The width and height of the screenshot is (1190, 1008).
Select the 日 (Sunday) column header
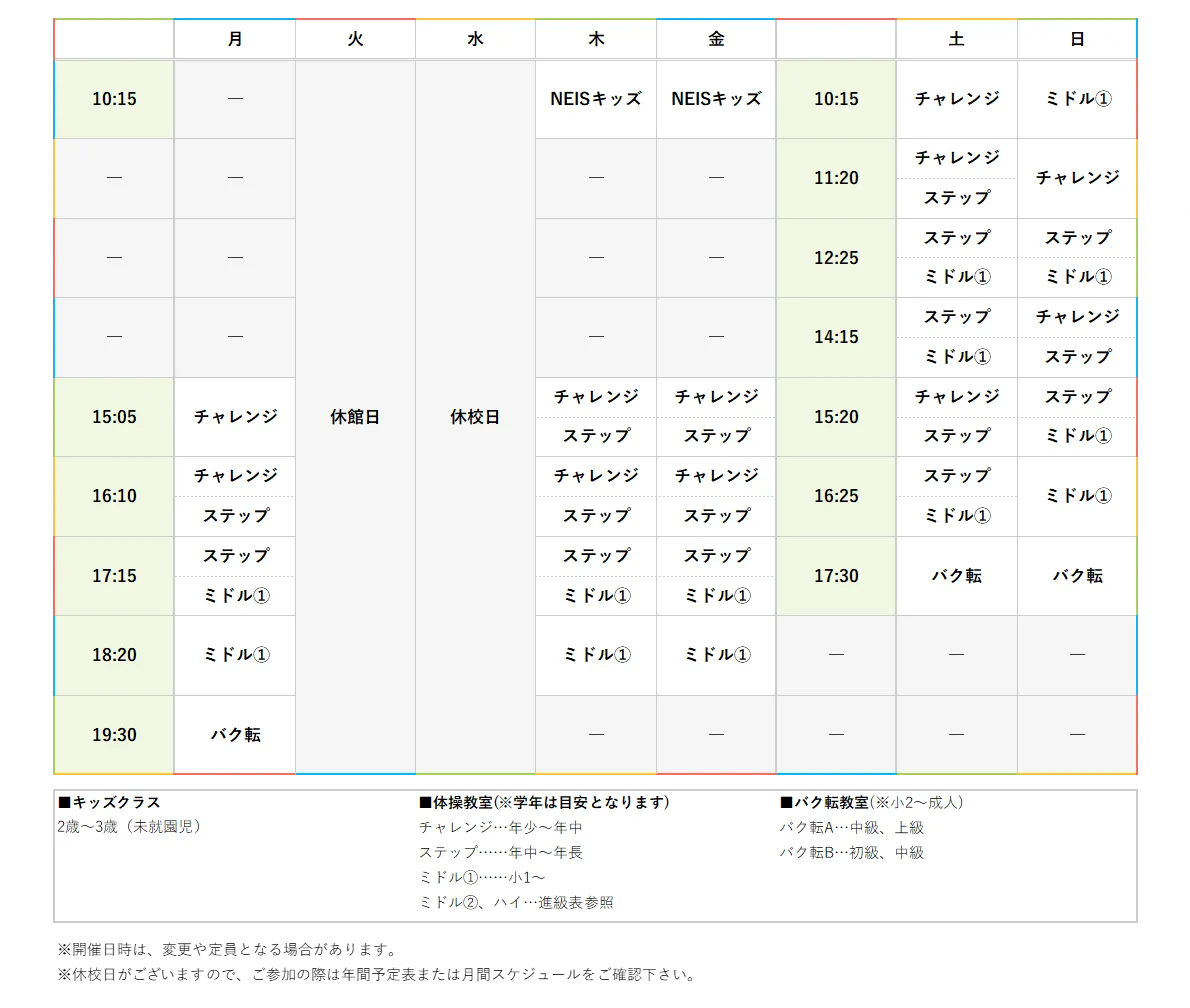(x=1077, y=40)
